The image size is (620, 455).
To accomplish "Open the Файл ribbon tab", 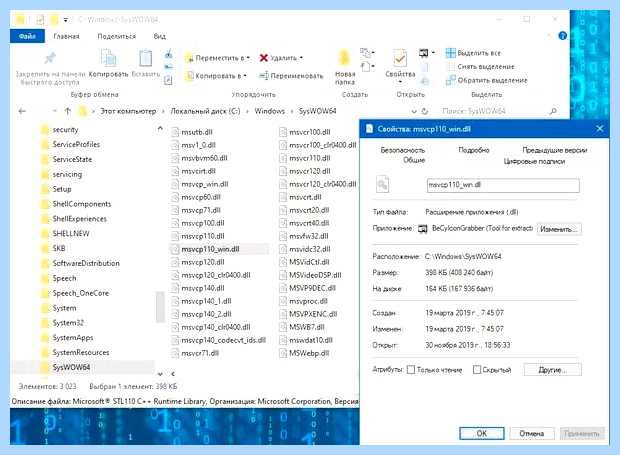I will (x=27, y=36).
